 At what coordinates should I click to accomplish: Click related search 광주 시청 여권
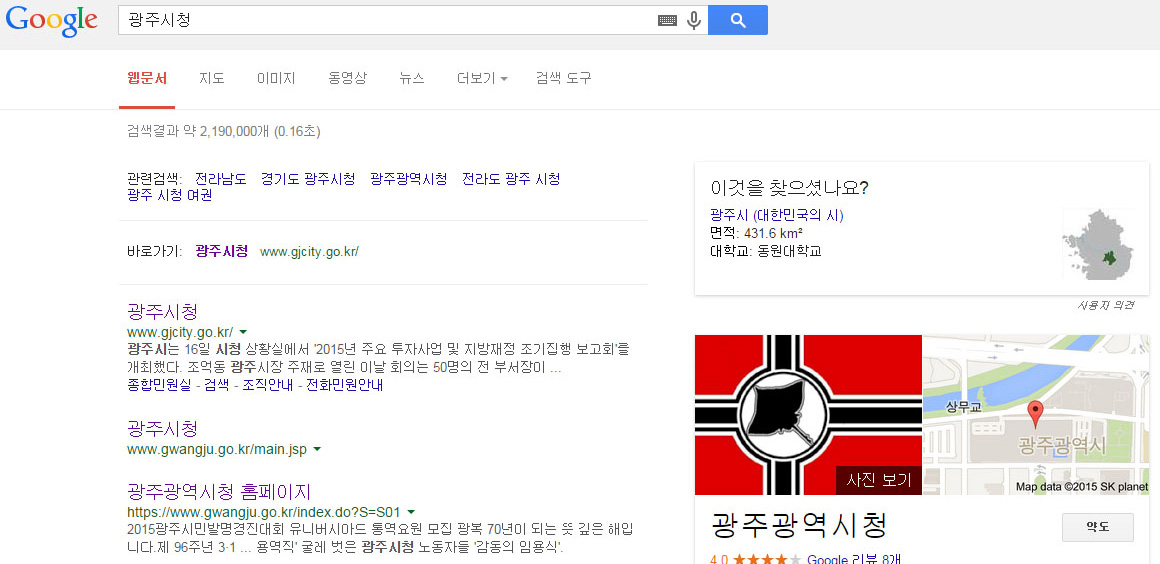click(170, 195)
